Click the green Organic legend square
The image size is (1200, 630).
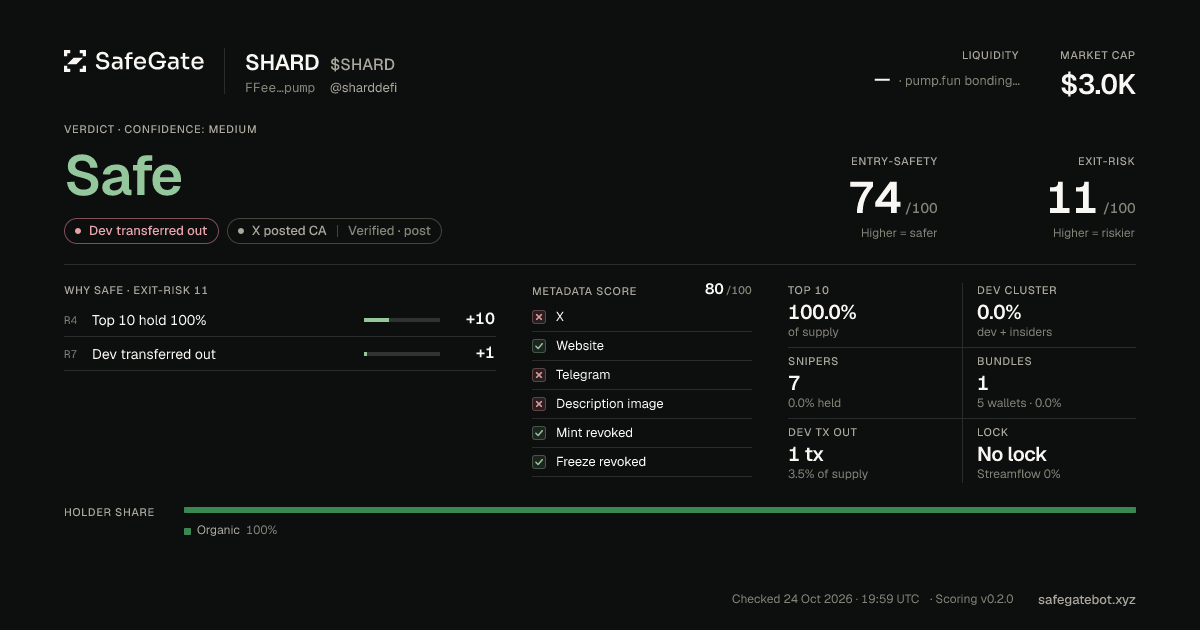(187, 531)
